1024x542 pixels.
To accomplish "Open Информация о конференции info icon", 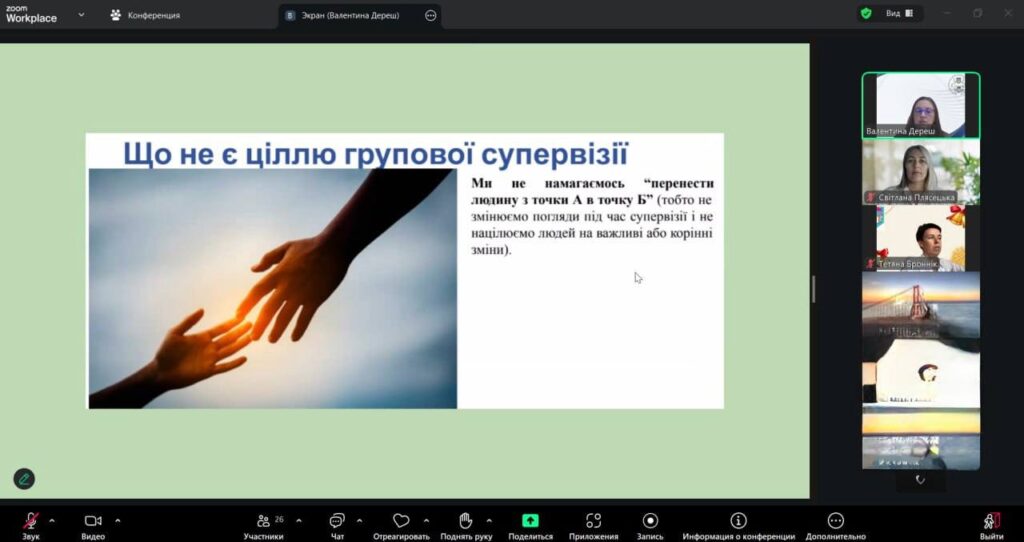I will (738, 521).
